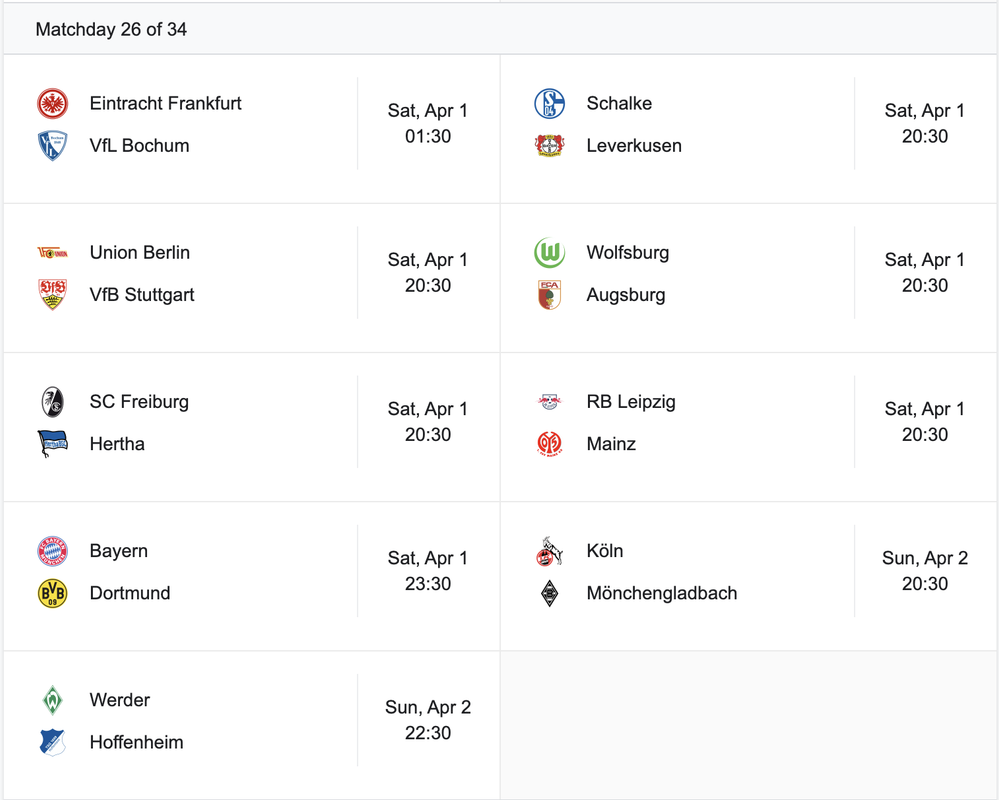The width and height of the screenshot is (999, 800).
Task: Open the Mönchengladbach team name link
Action: click(x=661, y=593)
